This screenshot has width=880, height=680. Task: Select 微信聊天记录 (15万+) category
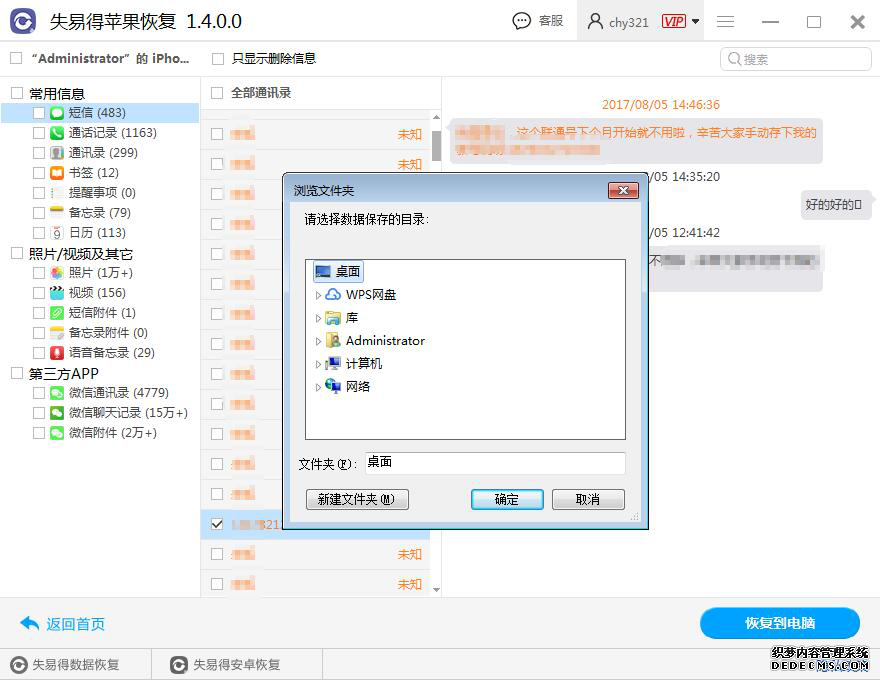pos(128,413)
